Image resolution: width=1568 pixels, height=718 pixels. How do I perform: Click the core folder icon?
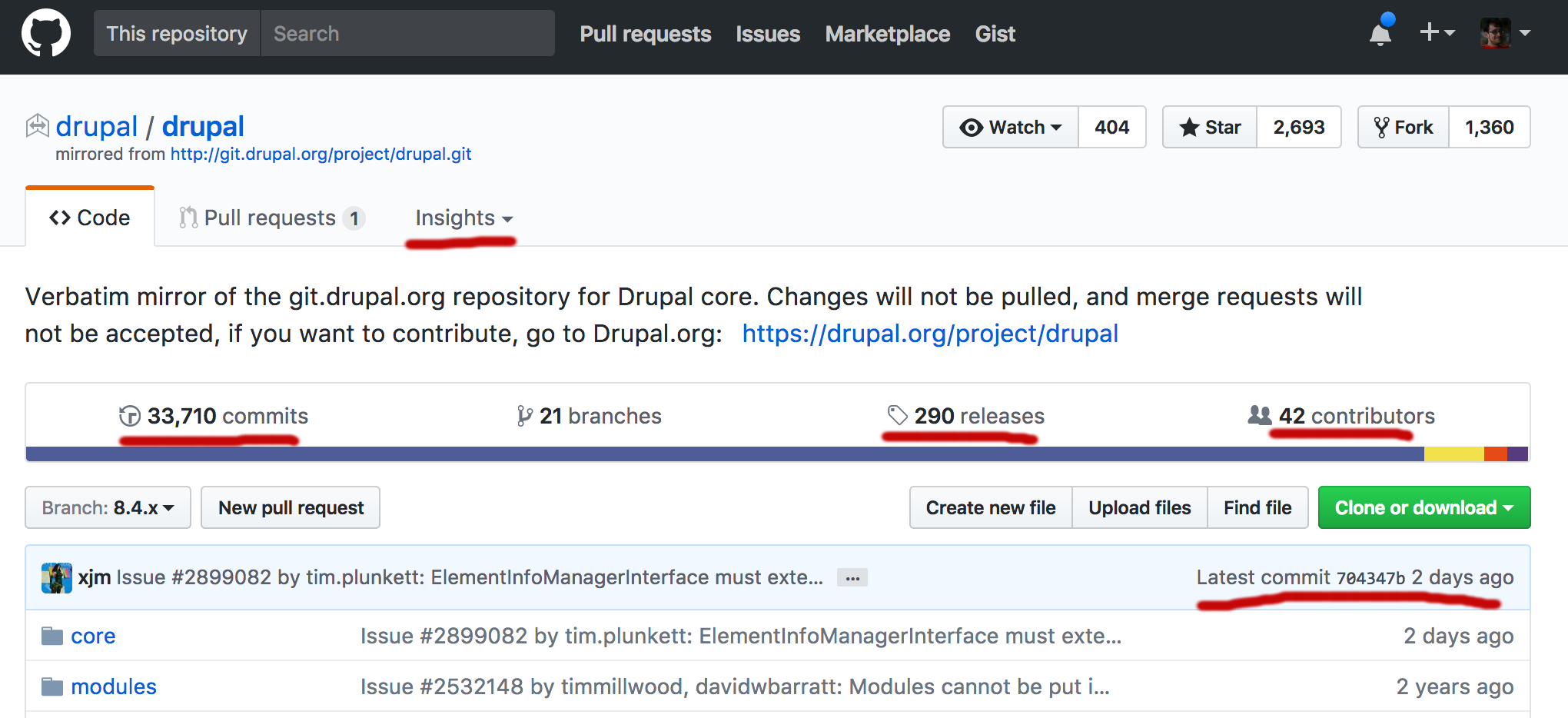coord(52,636)
